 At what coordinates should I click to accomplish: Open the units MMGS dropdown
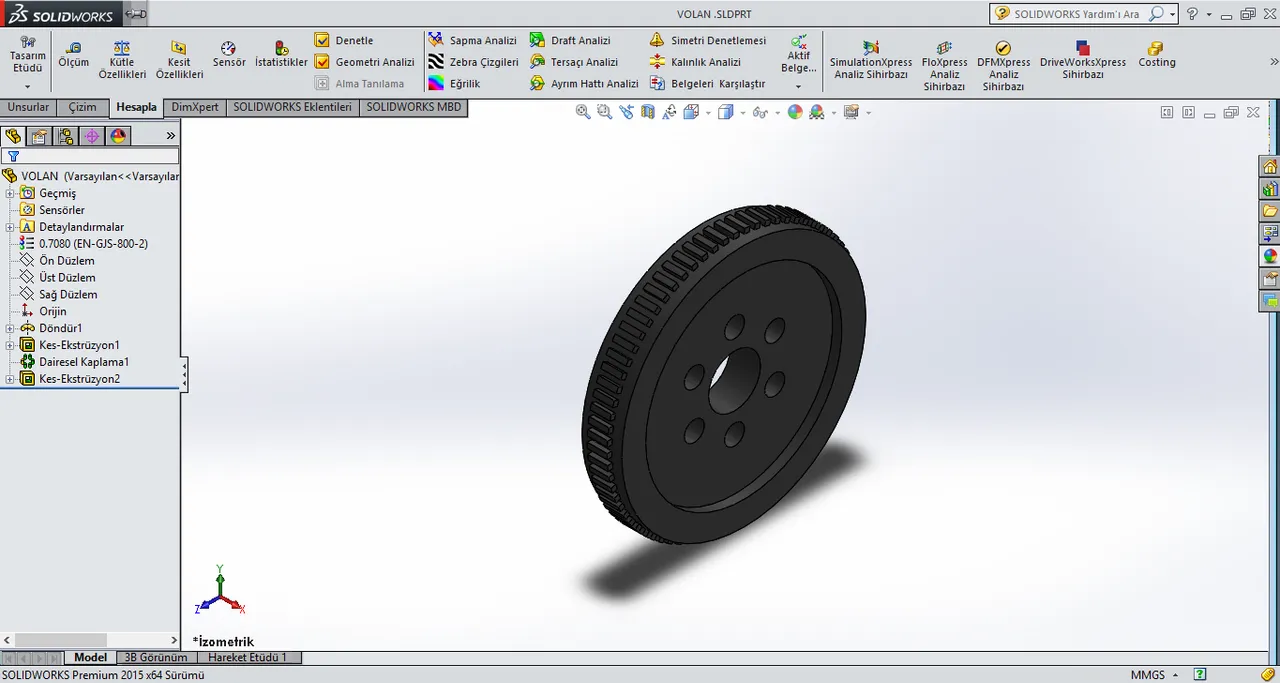point(1154,675)
